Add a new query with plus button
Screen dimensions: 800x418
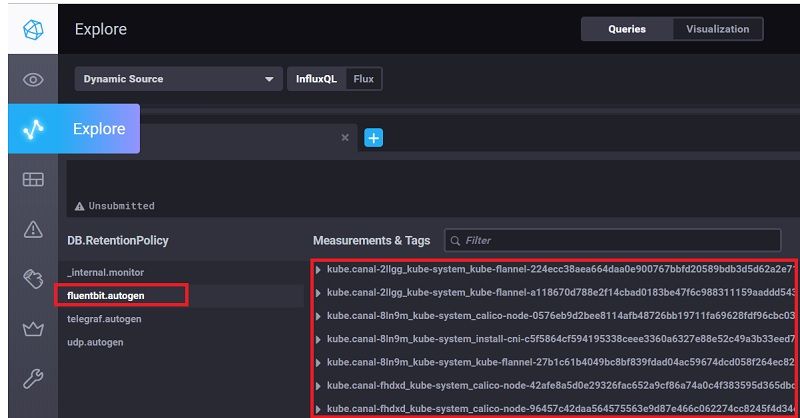[373, 138]
